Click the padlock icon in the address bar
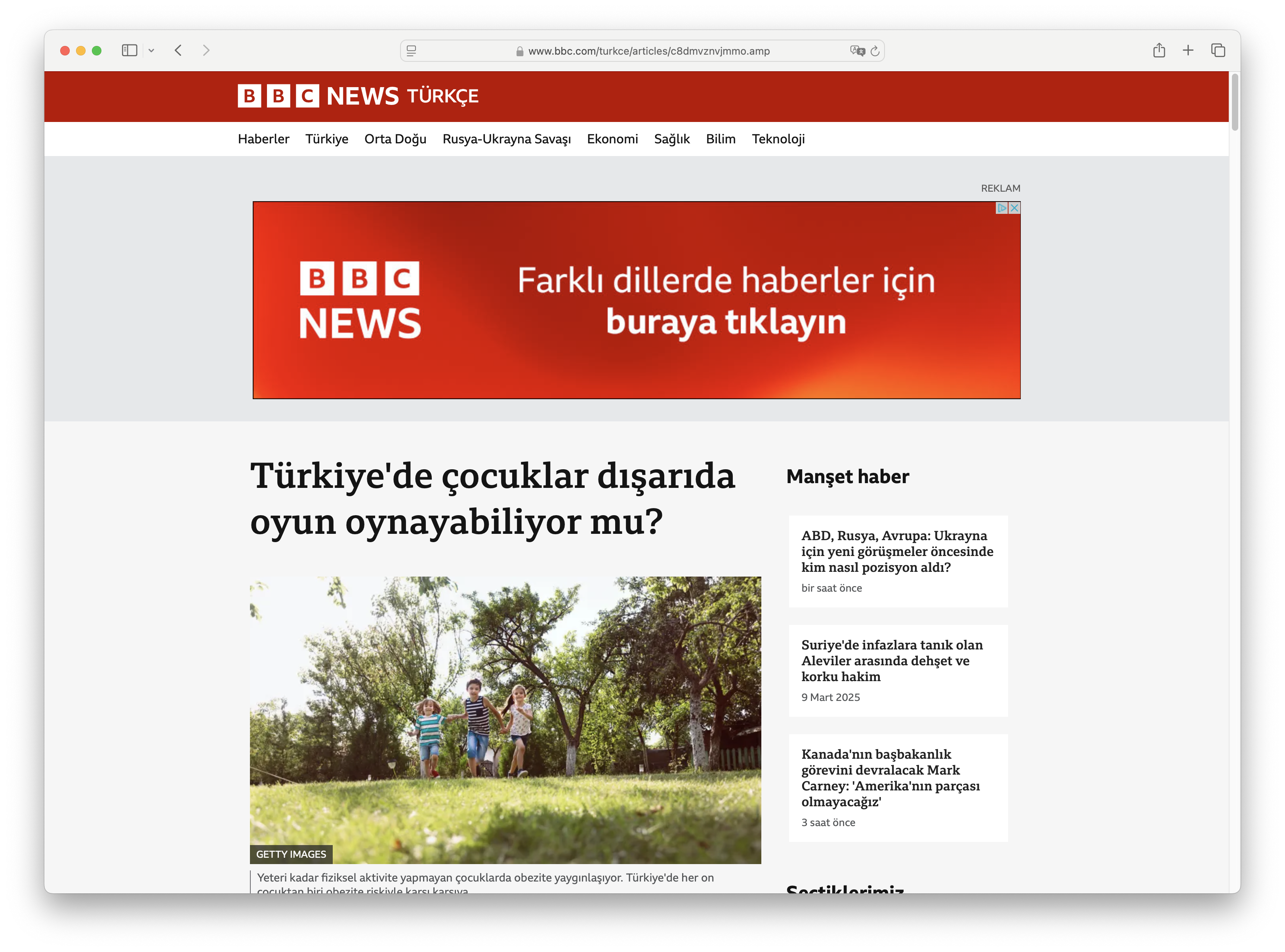Viewport: 1285px width, 952px height. tap(519, 51)
